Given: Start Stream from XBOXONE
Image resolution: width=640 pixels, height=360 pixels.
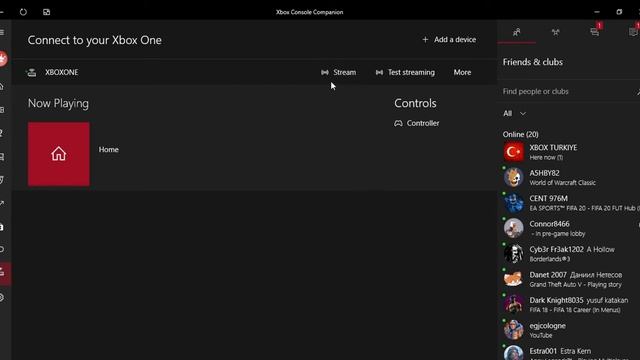Looking at the screenshot, I should 338,72.
